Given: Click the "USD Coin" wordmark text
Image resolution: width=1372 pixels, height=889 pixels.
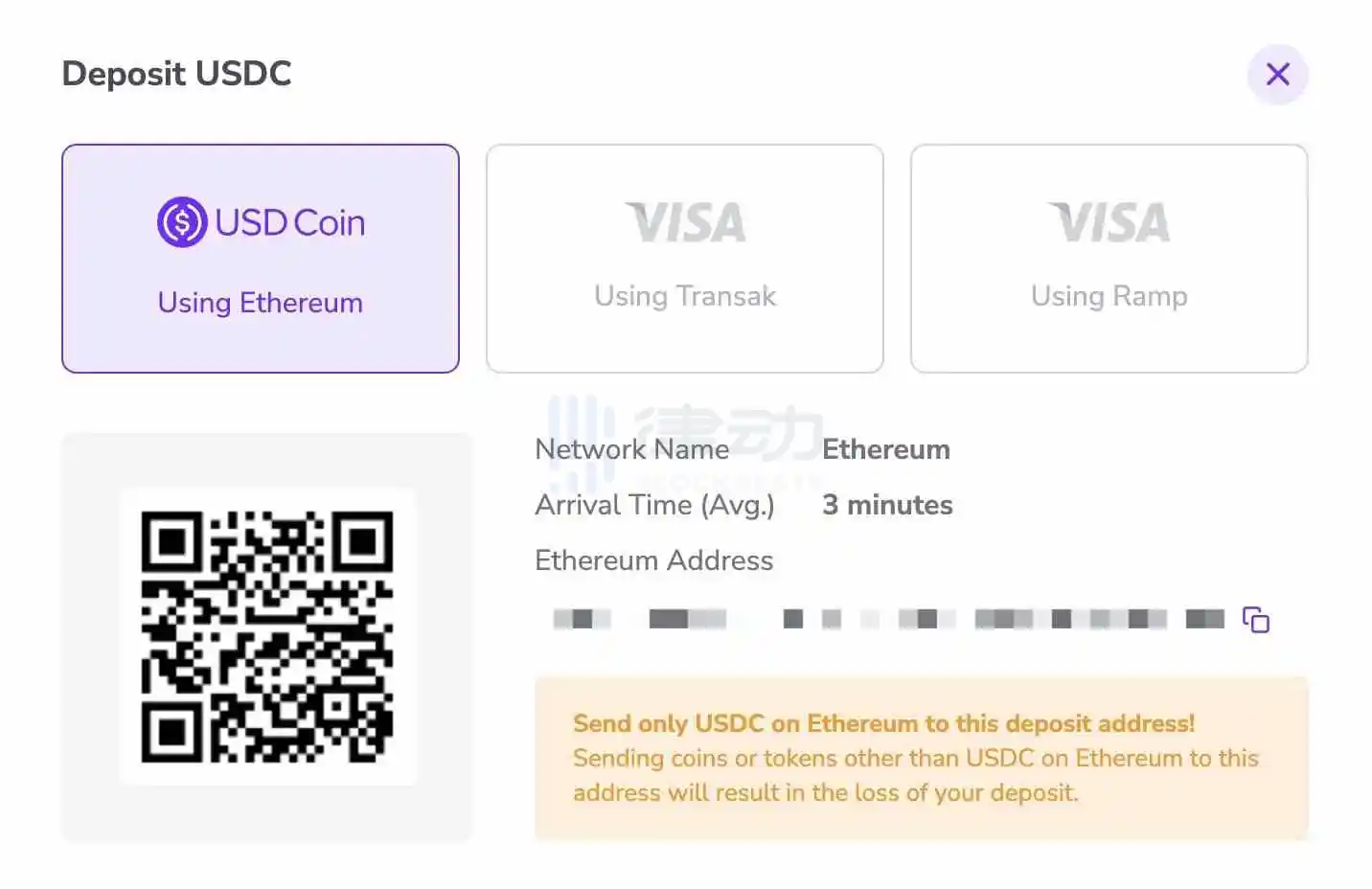Looking at the screenshot, I should click(x=289, y=222).
